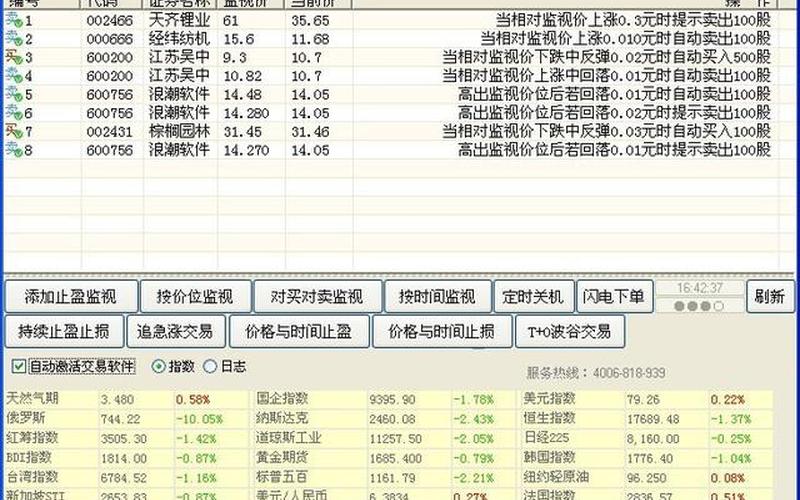Viewport: 800px width, 500px height.
Task: Click the 道琼斯工业 index name
Action: (288, 438)
